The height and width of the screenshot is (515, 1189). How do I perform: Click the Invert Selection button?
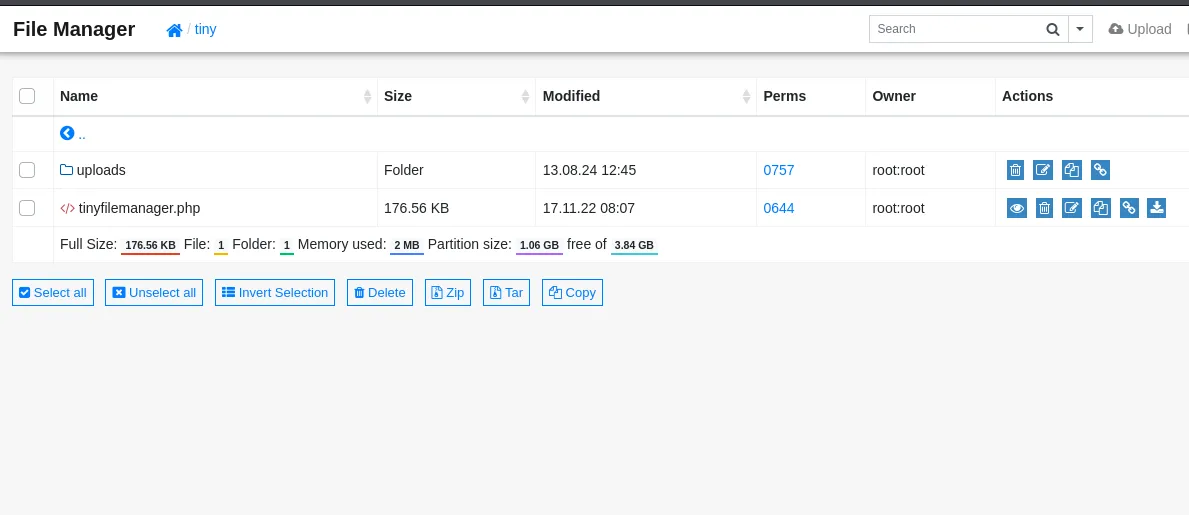275,293
